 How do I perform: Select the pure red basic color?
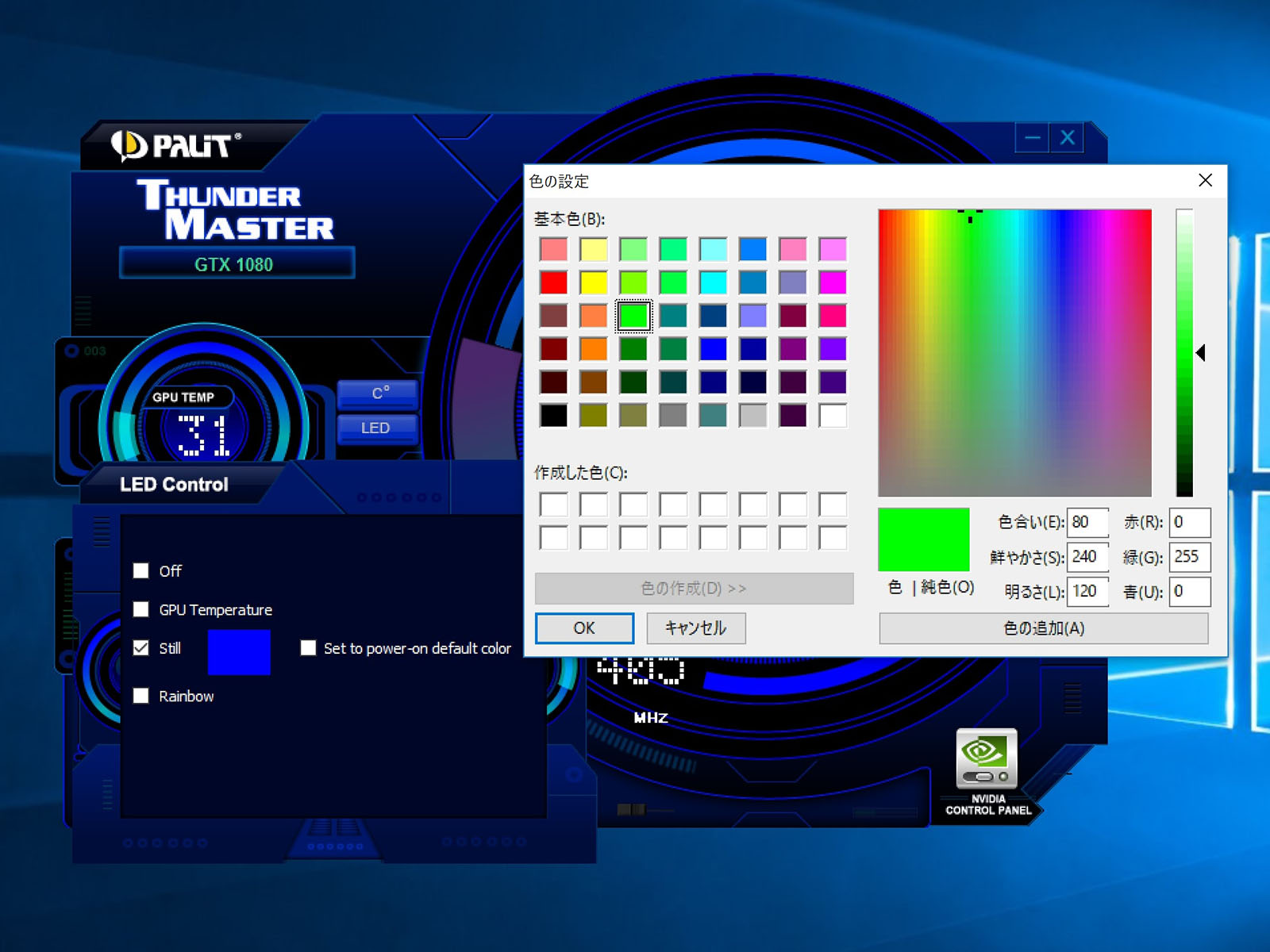click(x=553, y=282)
